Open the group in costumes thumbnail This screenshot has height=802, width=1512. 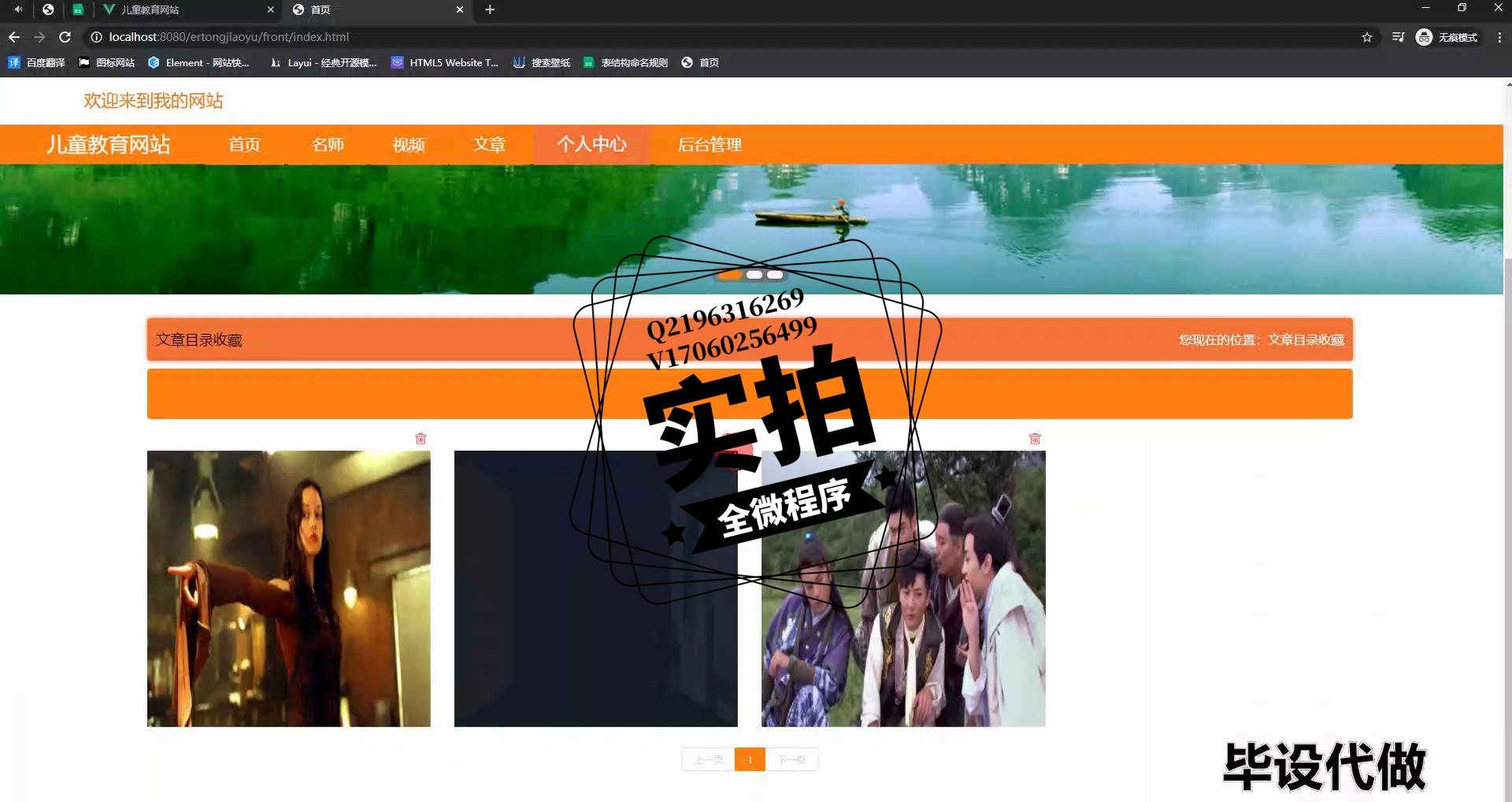pos(903,589)
